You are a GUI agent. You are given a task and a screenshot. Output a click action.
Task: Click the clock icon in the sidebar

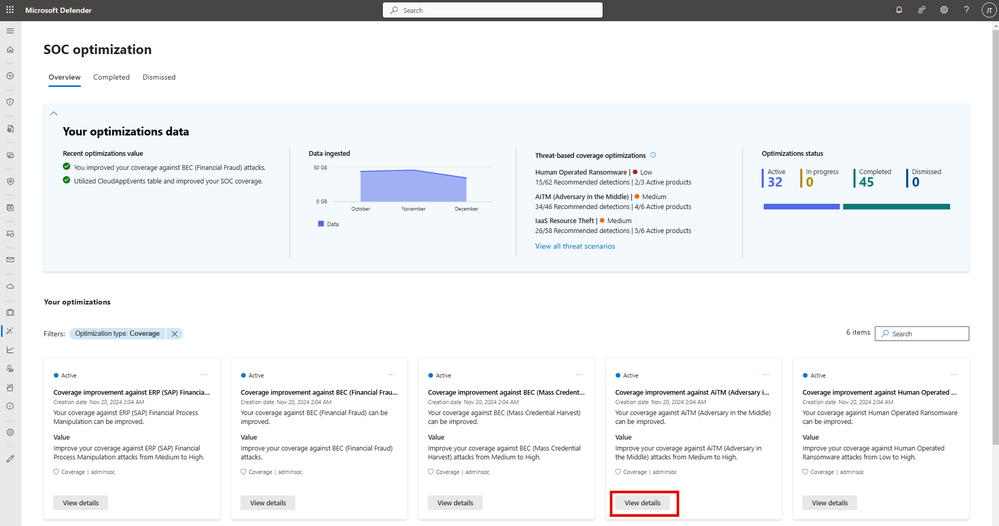coord(10,76)
